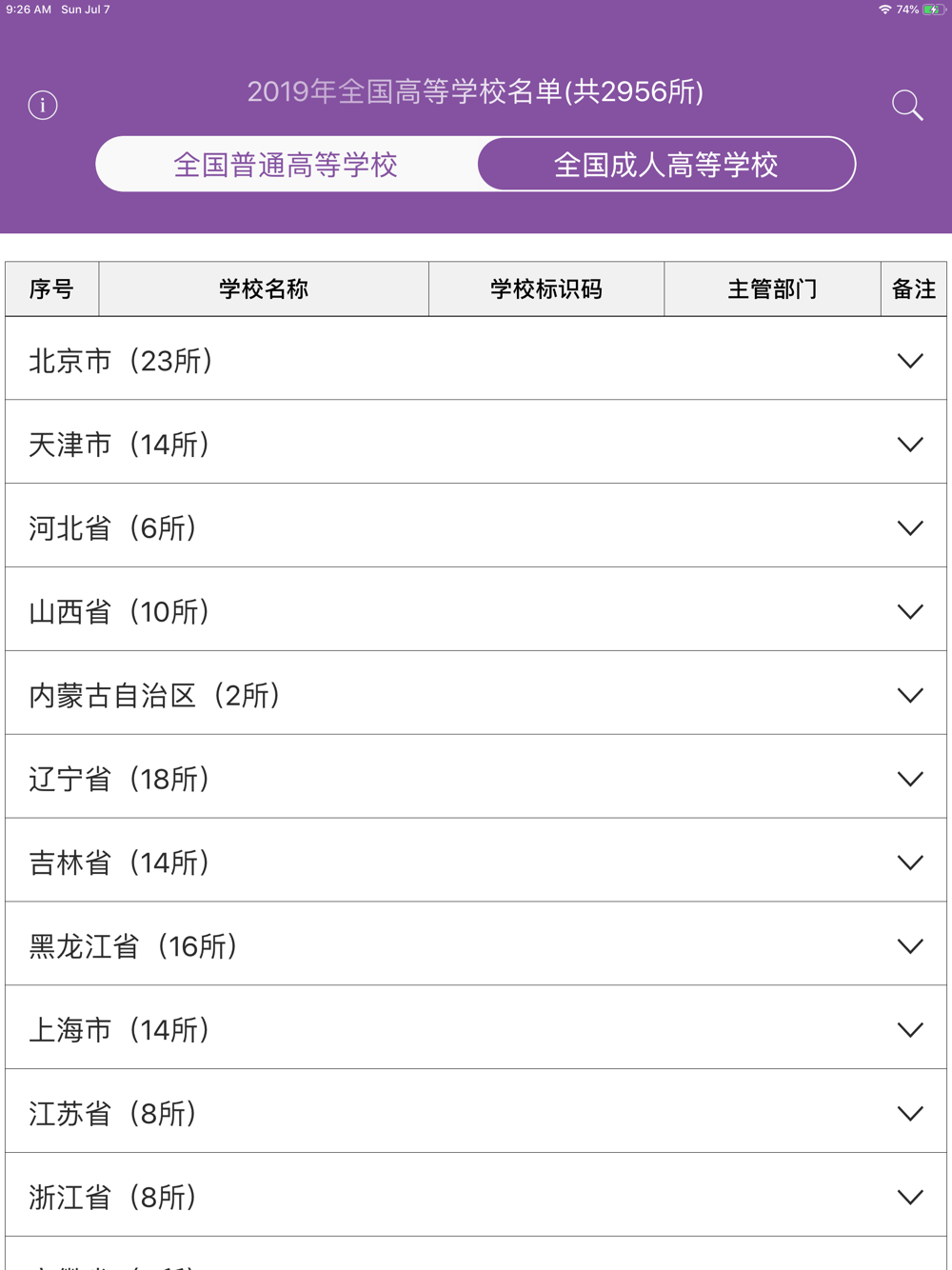The image size is (952, 1270).
Task: Open the info icon in header
Action: click(x=43, y=105)
